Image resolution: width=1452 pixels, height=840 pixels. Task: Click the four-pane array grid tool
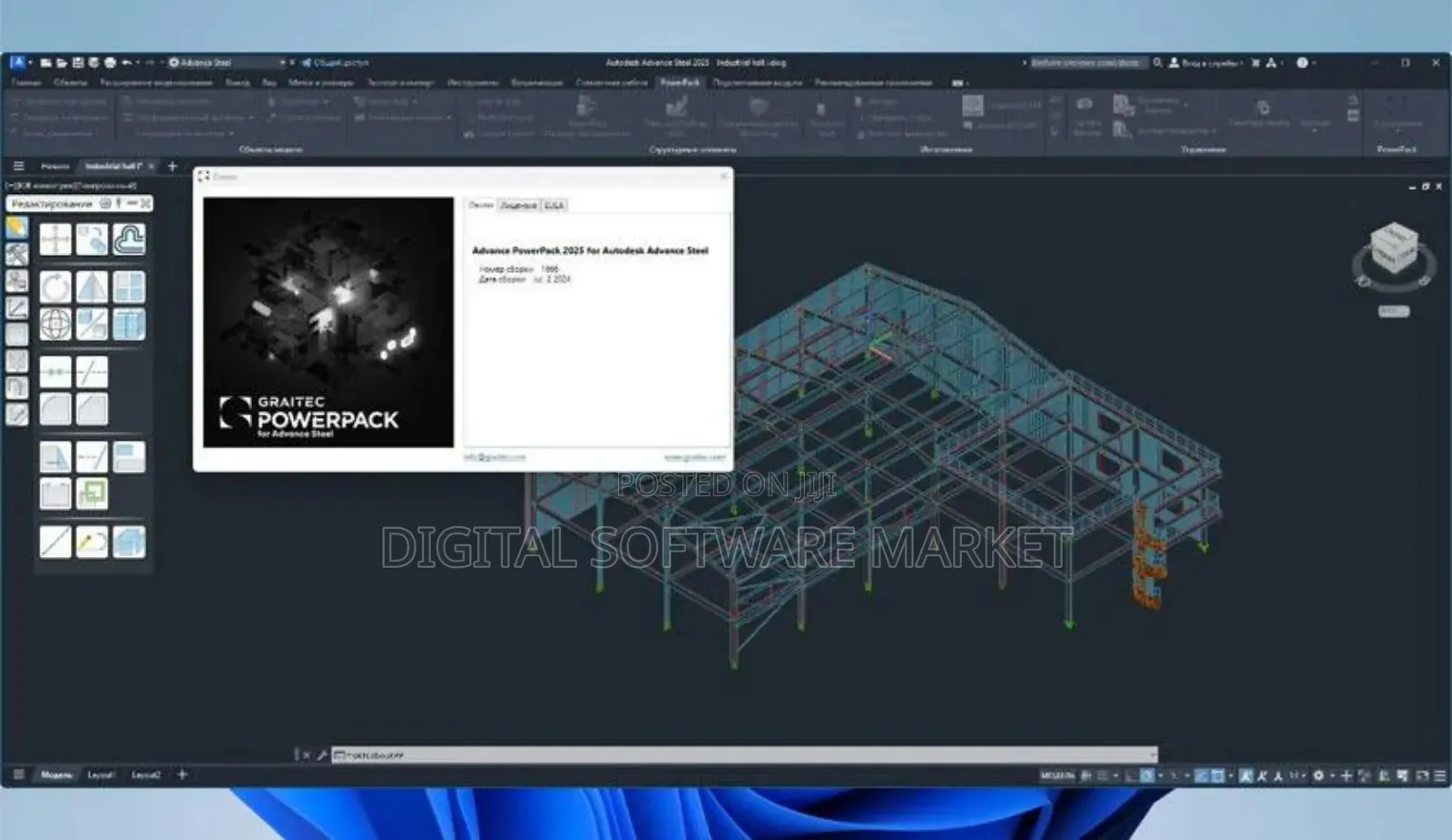[129, 288]
